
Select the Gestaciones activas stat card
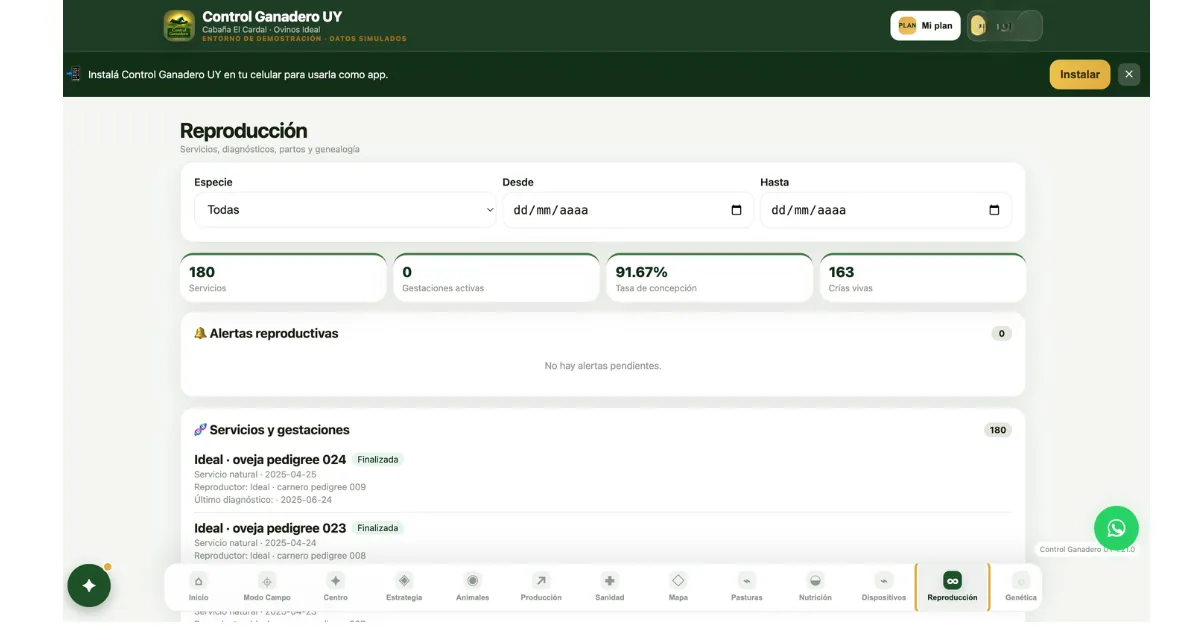[x=497, y=278]
